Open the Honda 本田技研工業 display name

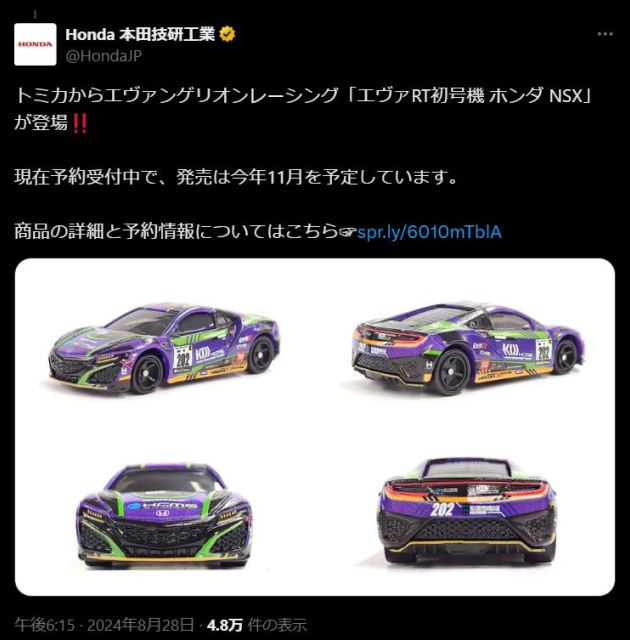pyautogui.click(x=140, y=34)
